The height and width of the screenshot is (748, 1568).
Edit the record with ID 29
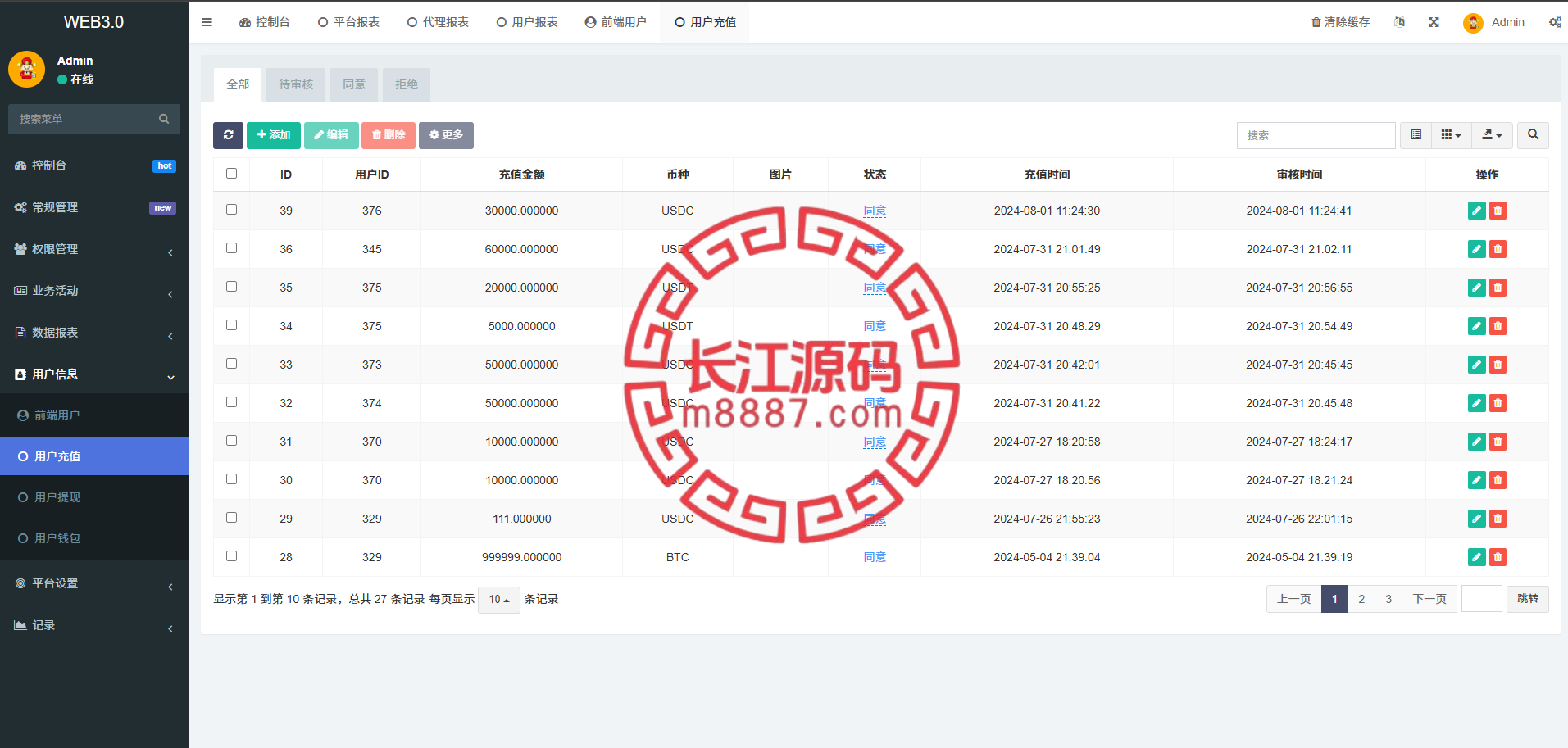[1476, 519]
